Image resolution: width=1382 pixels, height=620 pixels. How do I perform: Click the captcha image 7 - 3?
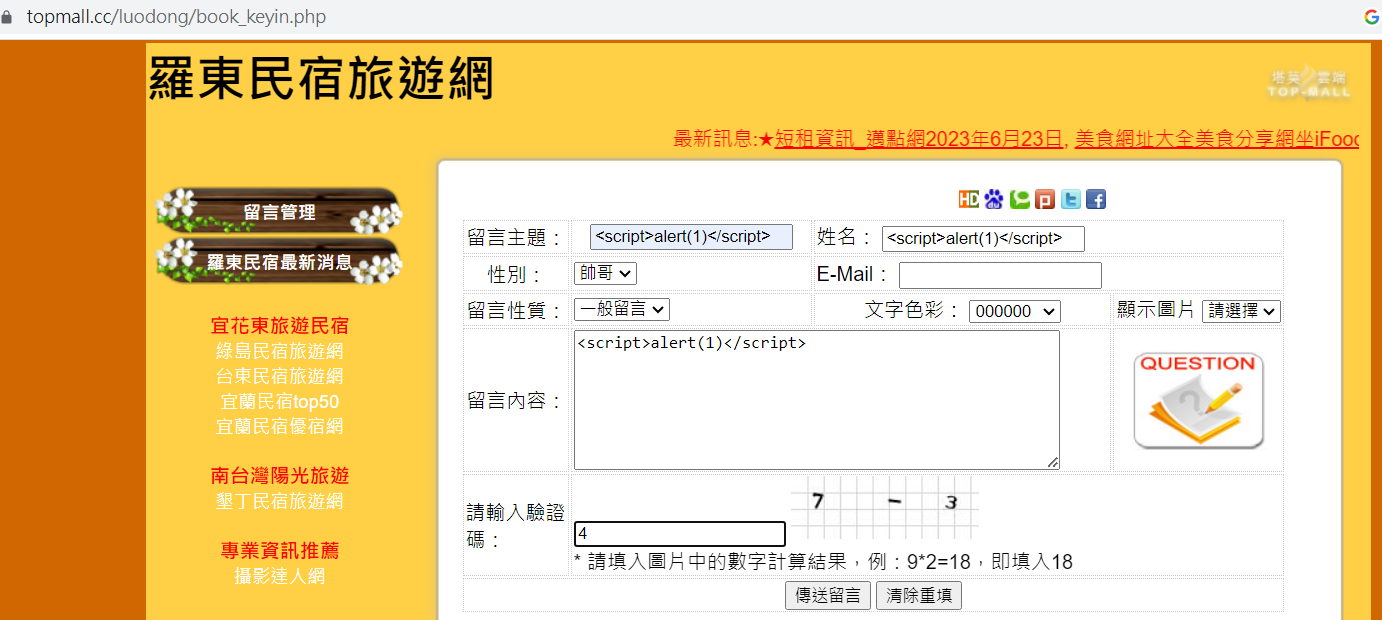(884, 508)
